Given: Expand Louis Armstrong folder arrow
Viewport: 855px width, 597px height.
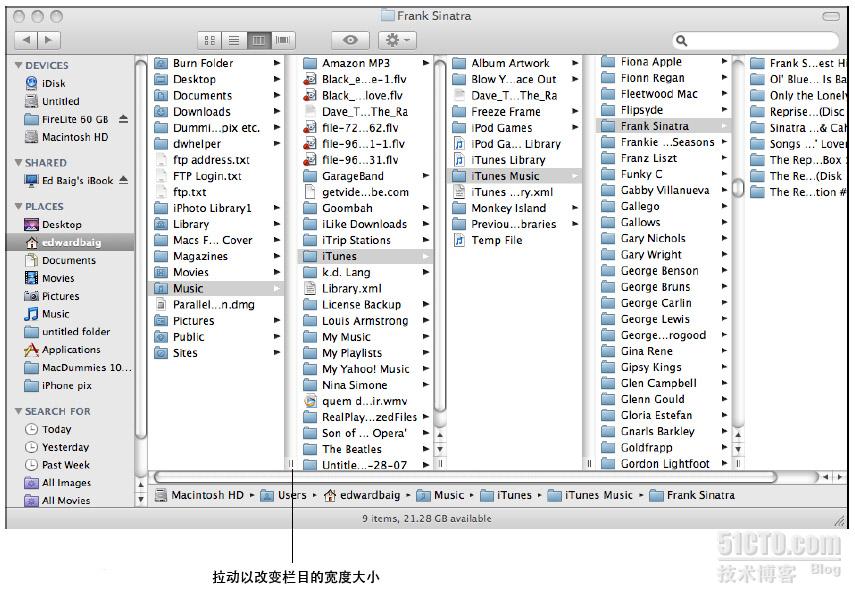Looking at the screenshot, I should [426, 321].
